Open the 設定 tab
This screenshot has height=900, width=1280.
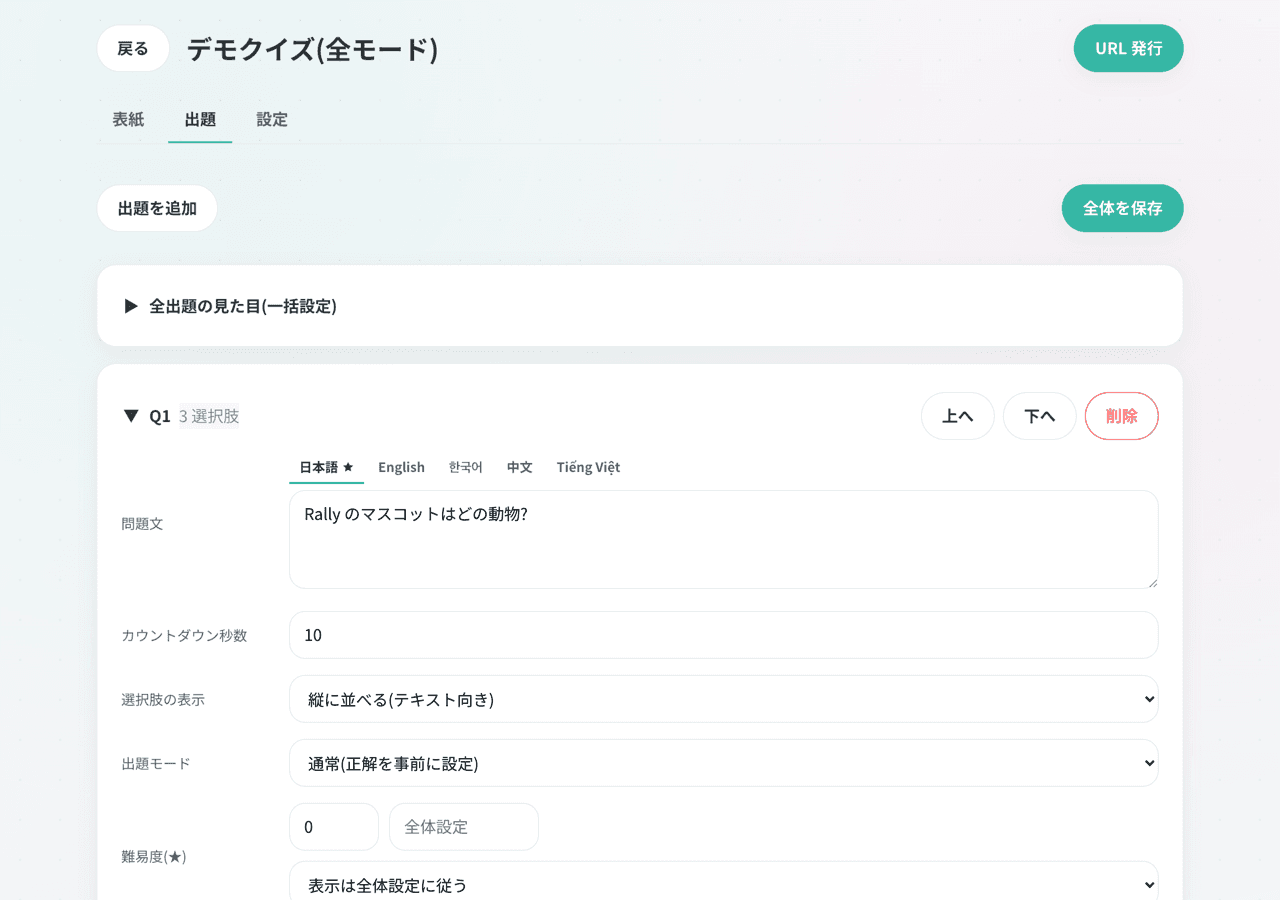pyautogui.click(x=272, y=119)
